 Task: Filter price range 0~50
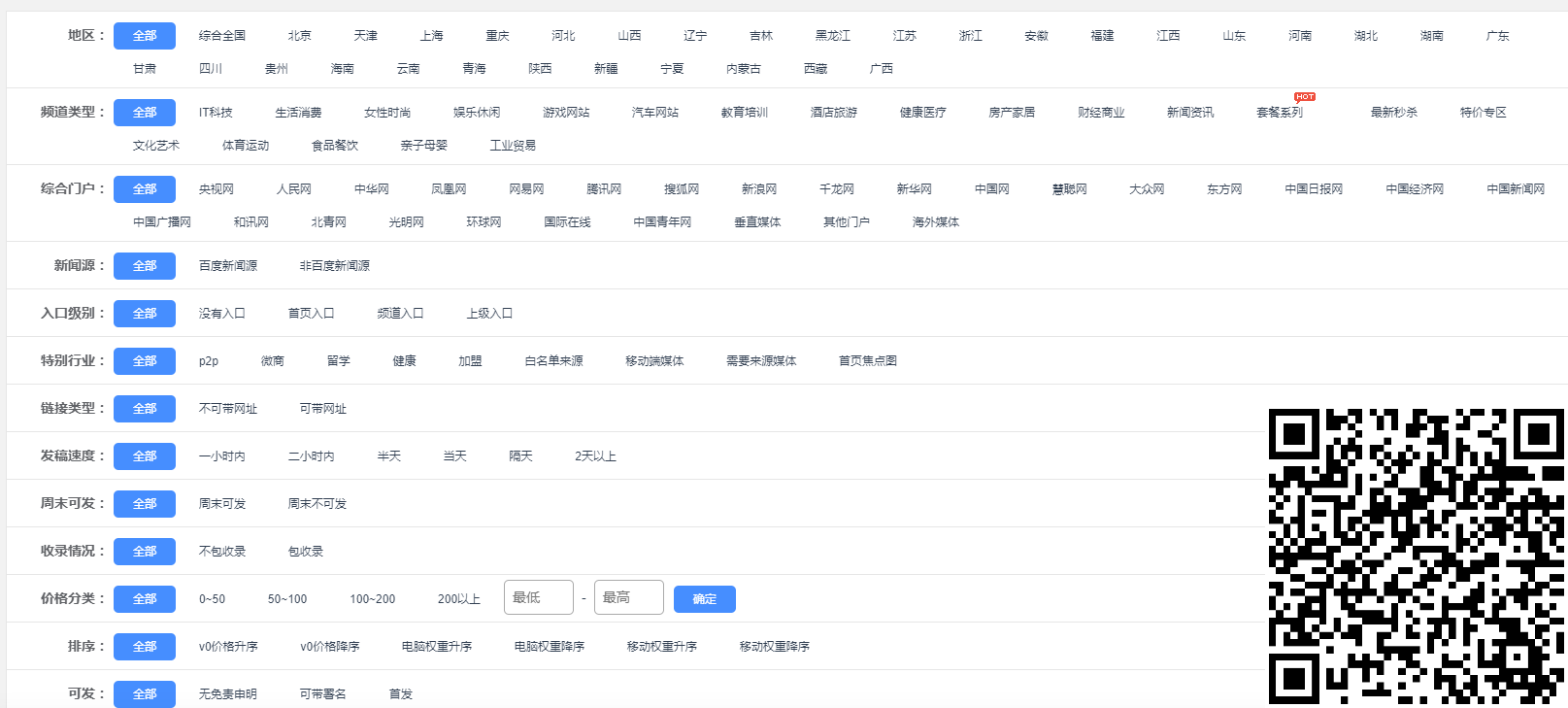tap(213, 599)
